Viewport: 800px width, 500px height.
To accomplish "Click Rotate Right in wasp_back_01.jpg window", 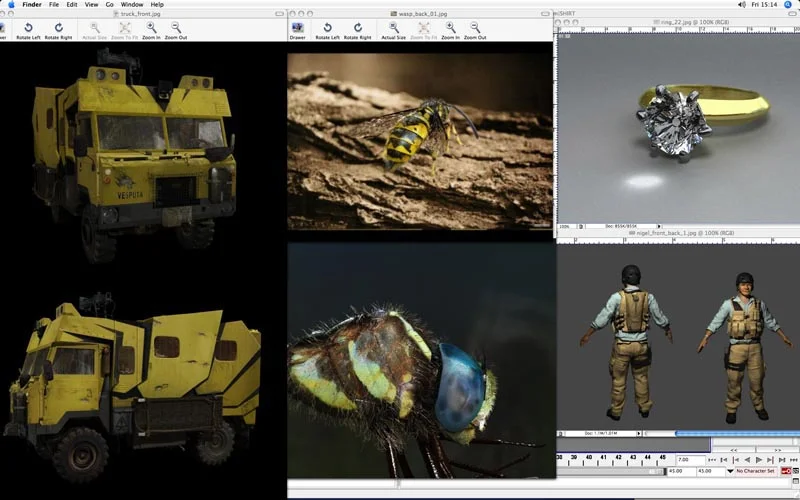I will (358, 31).
